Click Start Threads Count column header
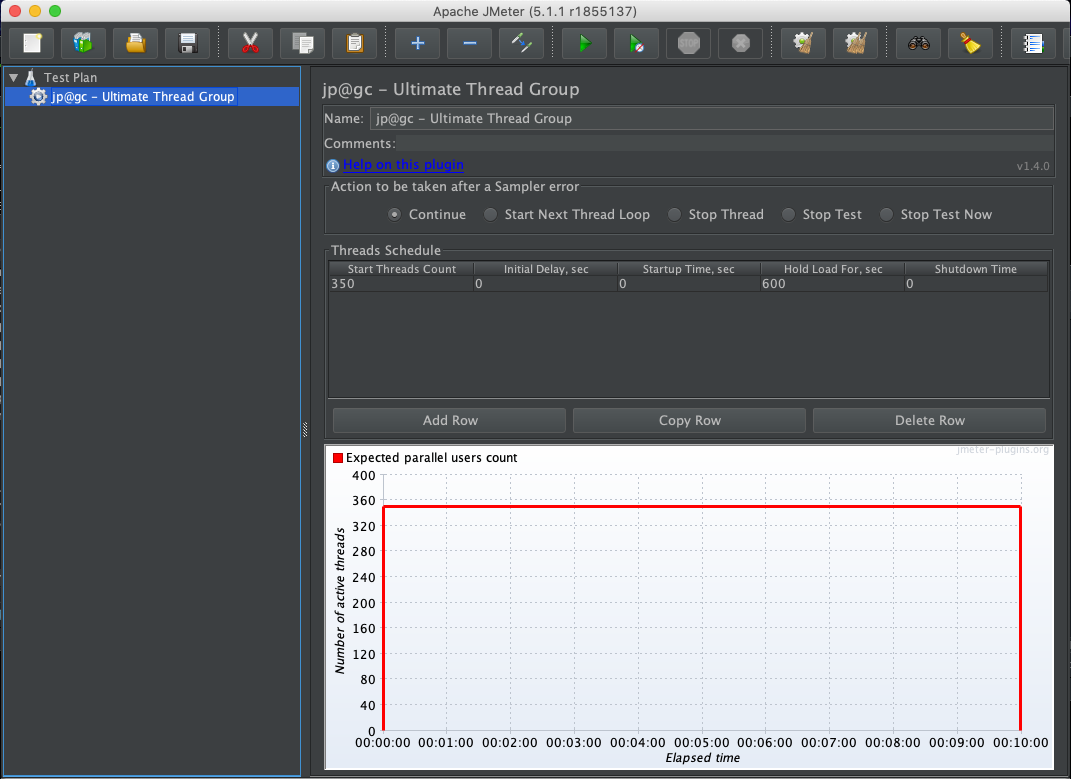Screen dimensions: 1071x779 [401, 269]
